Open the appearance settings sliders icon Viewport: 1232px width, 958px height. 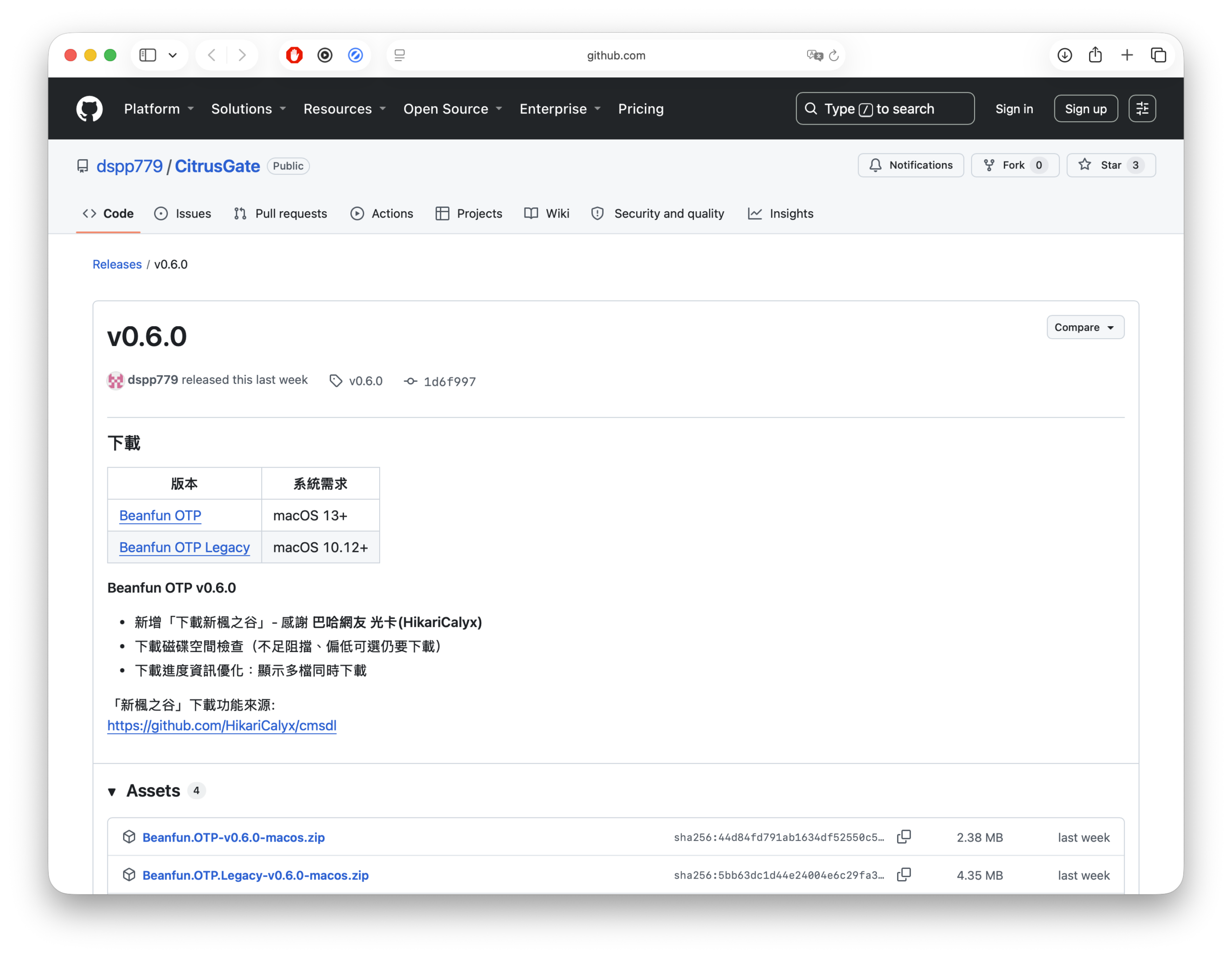(1142, 109)
